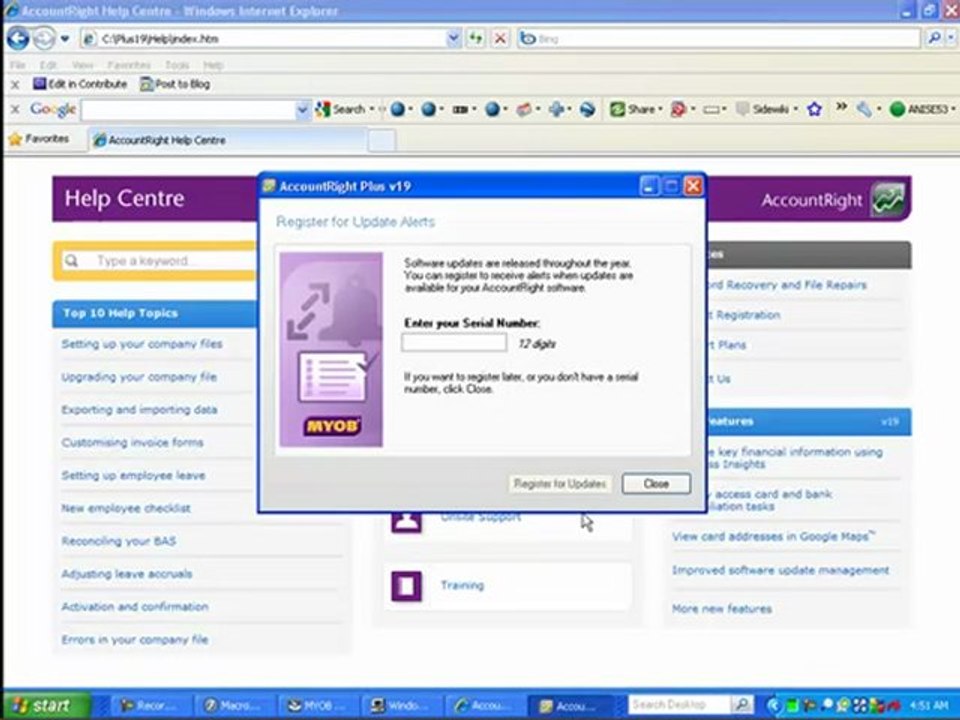Click the Google toolbar Search icon

[x=323, y=110]
